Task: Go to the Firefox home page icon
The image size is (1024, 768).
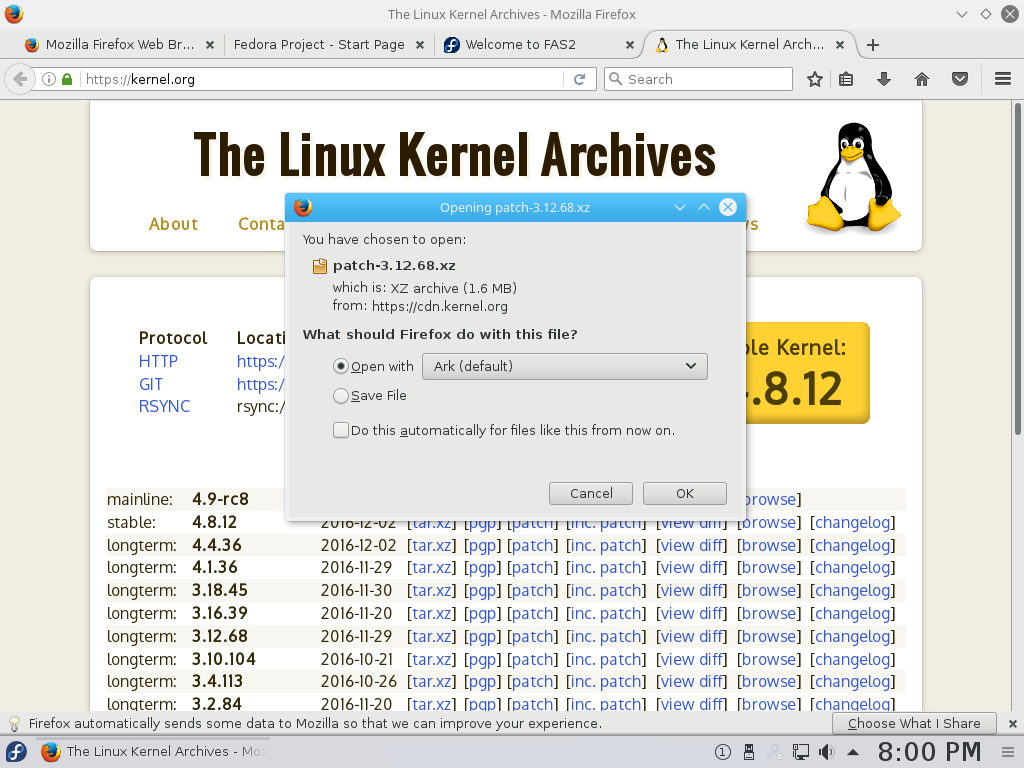Action: pos(921,79)
